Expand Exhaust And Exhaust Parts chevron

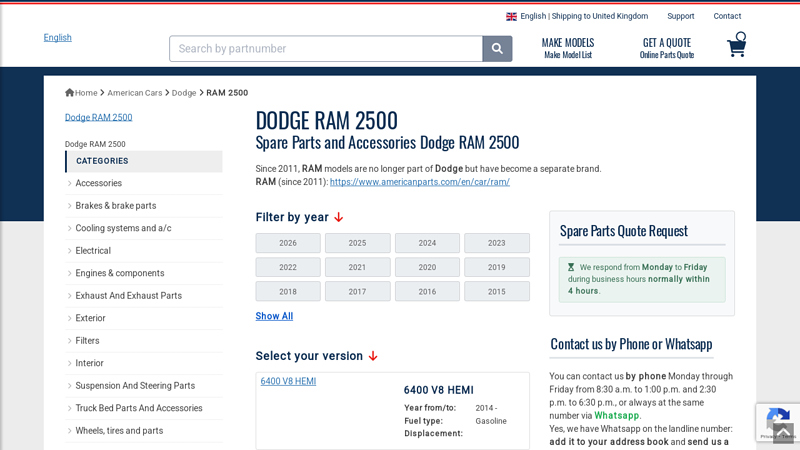pos(69,295)
